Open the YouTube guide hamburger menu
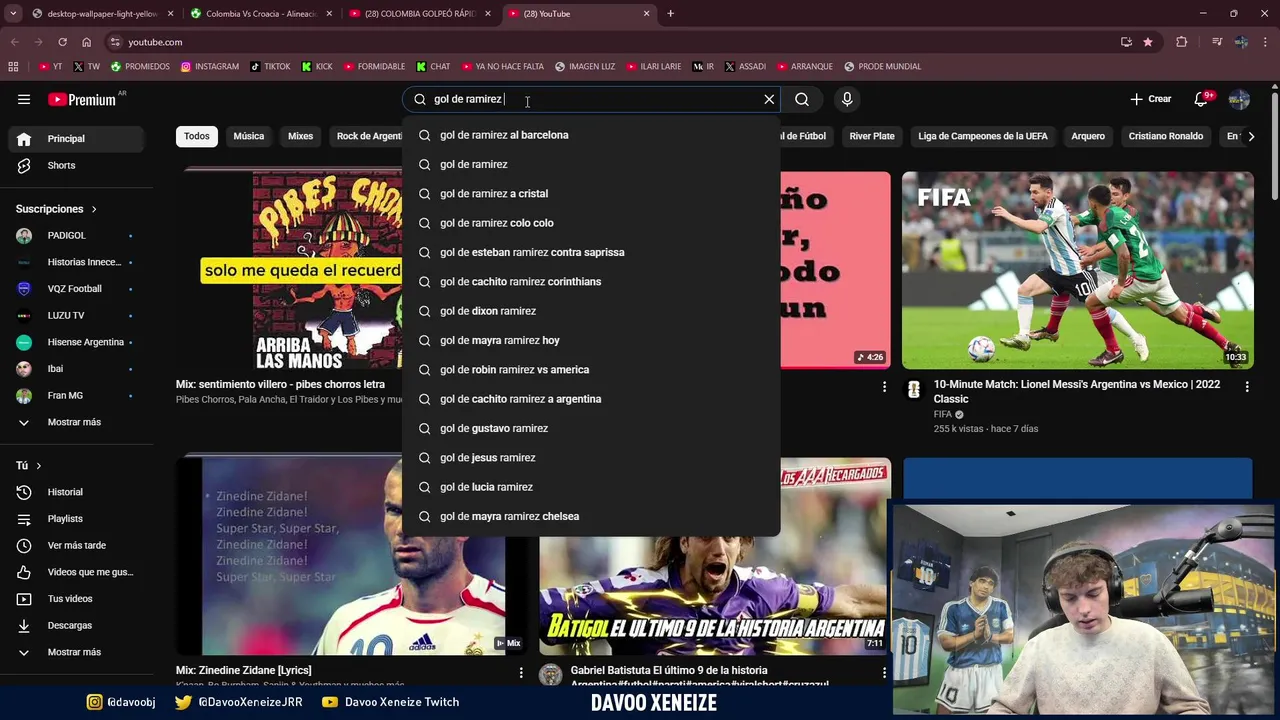The image size is (1280, 720). pos(24,99)
